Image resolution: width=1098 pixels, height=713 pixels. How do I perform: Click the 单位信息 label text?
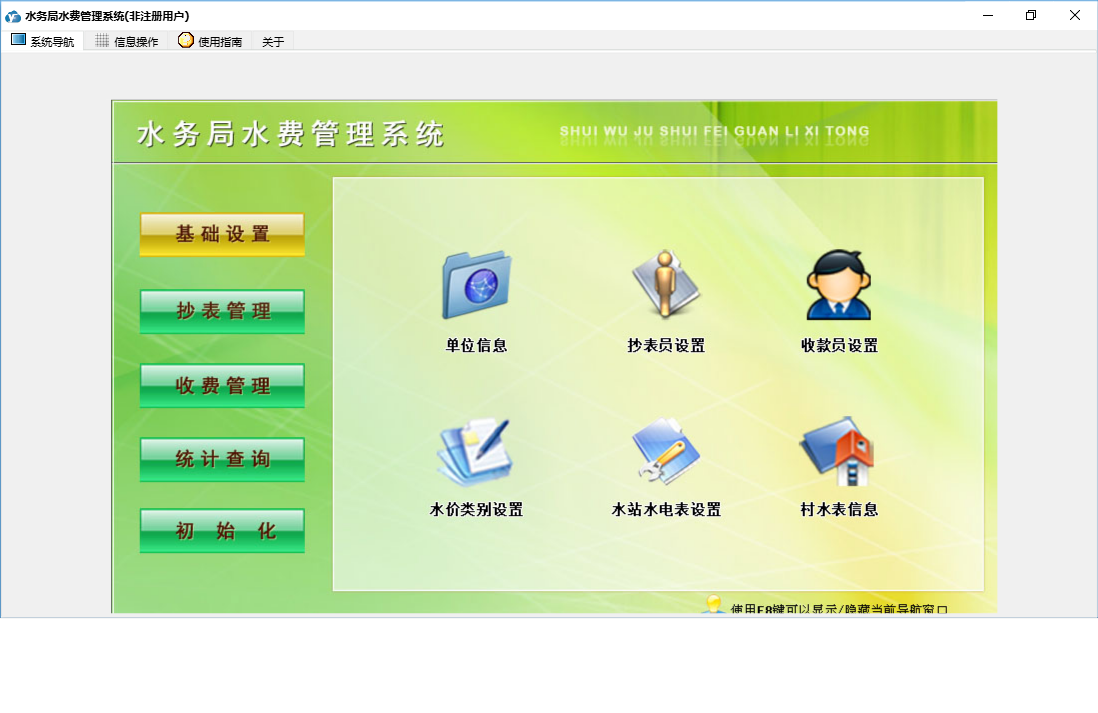(x=476, y=345)
